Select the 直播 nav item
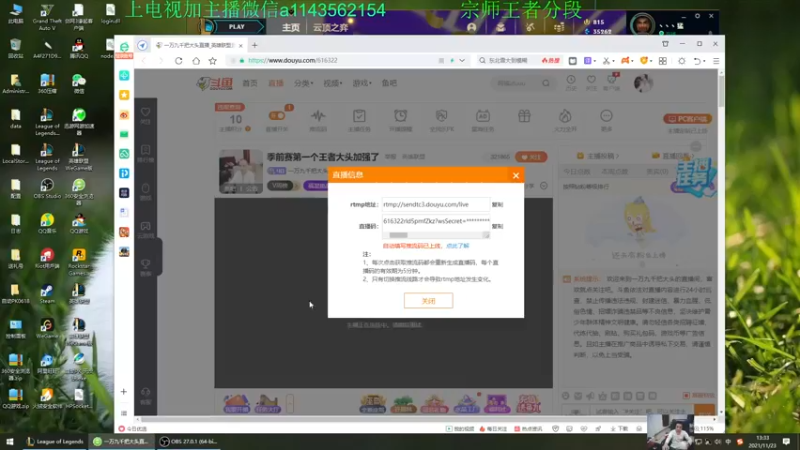The height and width of the screenshot is (450, 800). coord(276,83)
